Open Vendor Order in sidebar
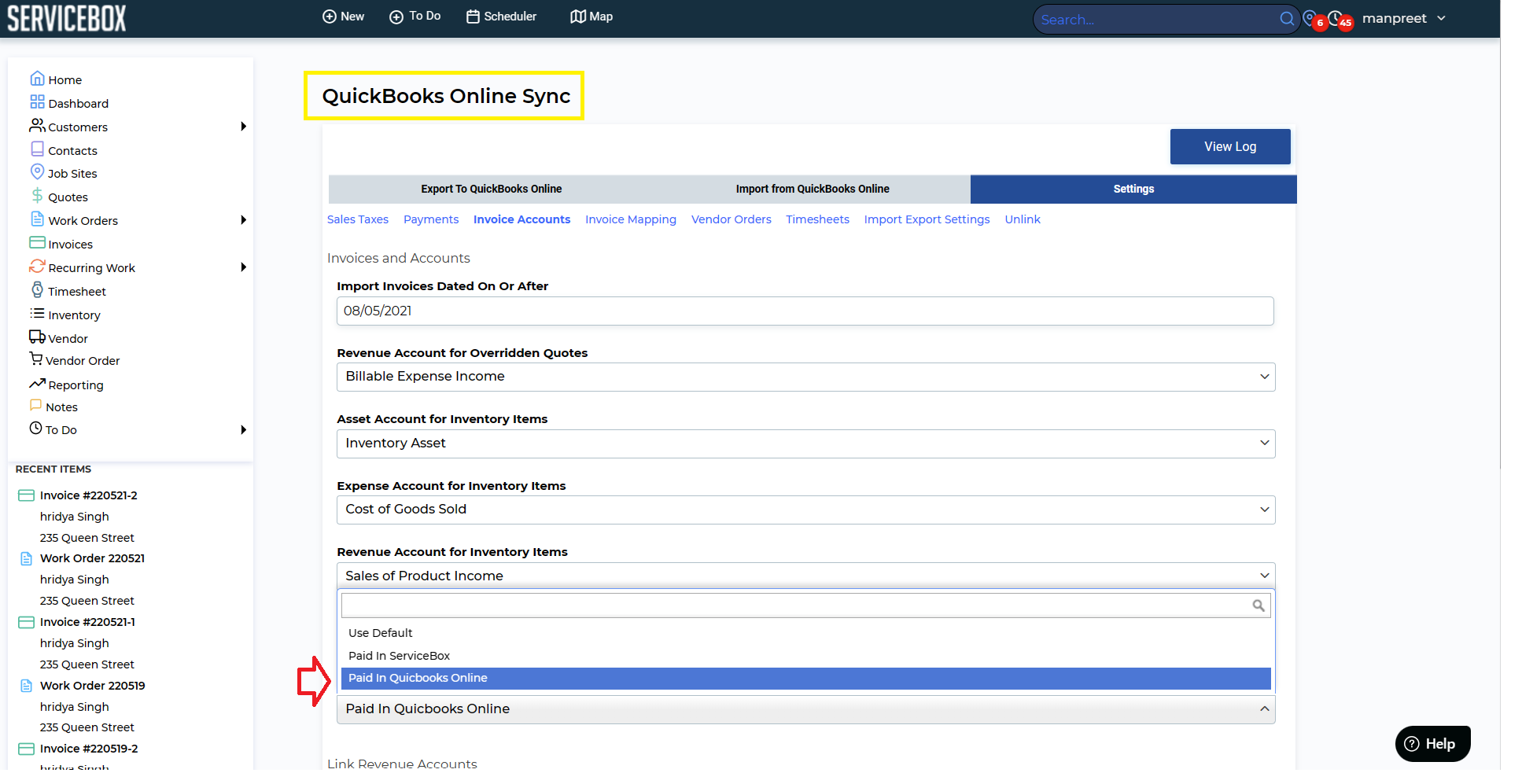The image size is (1522, 784). [75, 360]
